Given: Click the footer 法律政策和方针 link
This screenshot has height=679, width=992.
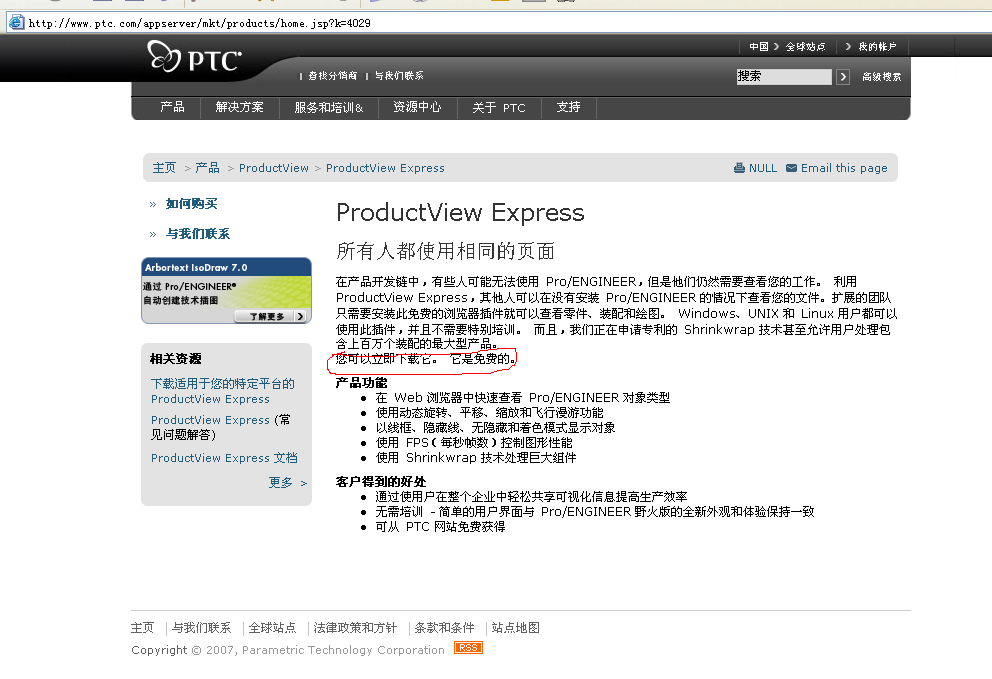Looking at the screenshot, I should pyautogui.click(x=355, y=628).
